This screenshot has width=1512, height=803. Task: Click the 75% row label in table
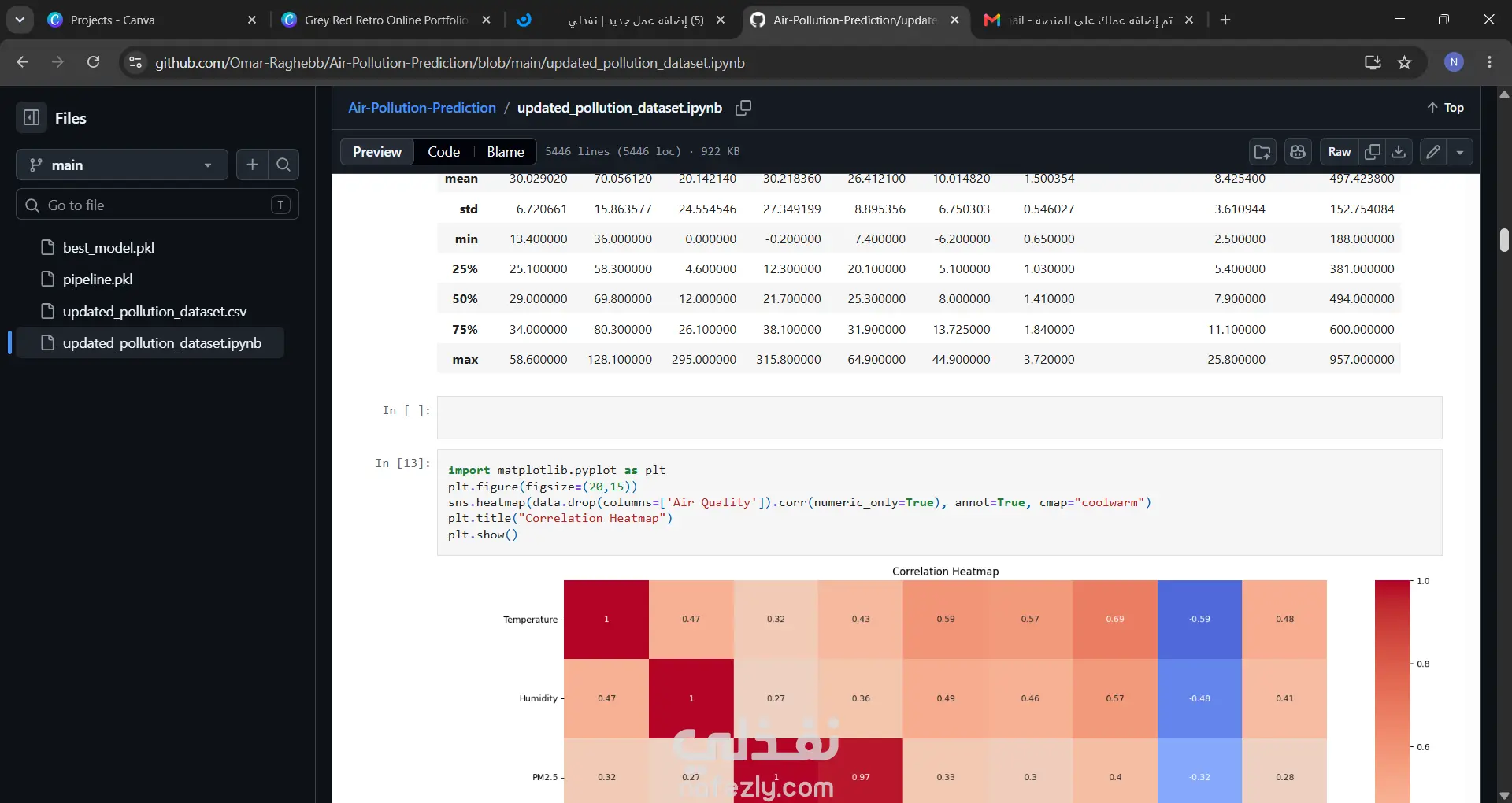[465, 329]
